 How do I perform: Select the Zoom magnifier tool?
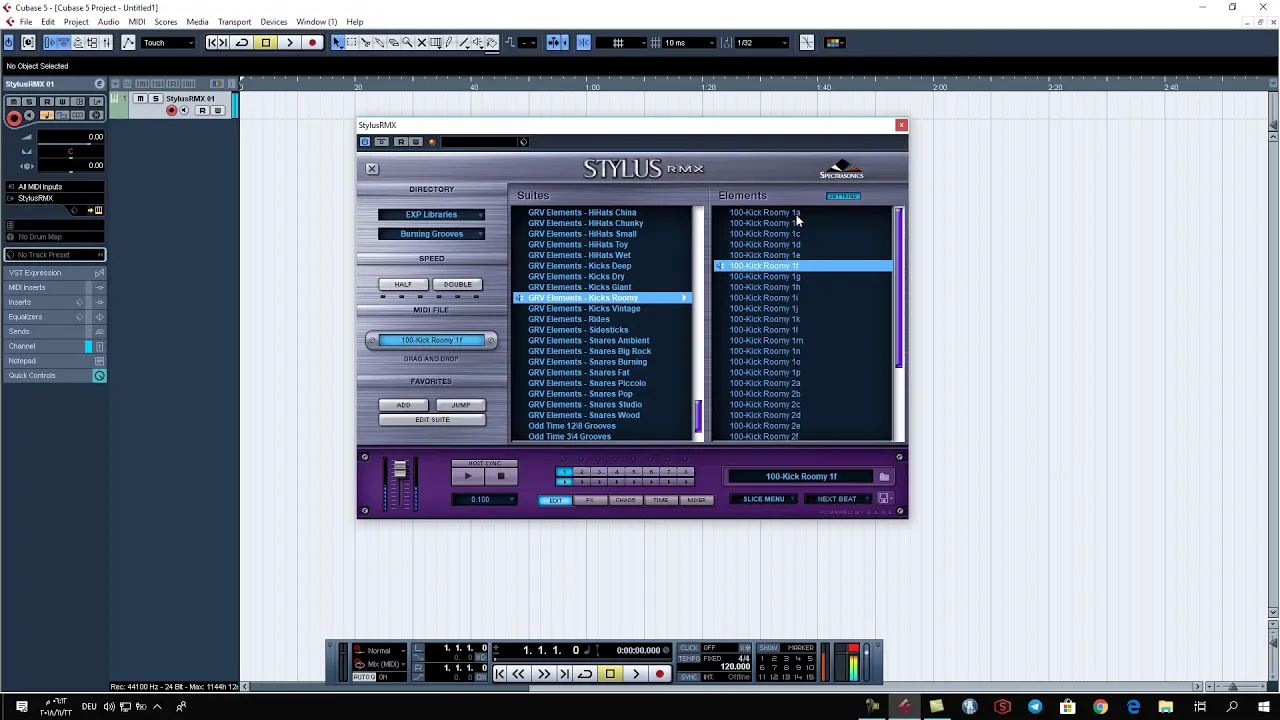click(407, 43)
